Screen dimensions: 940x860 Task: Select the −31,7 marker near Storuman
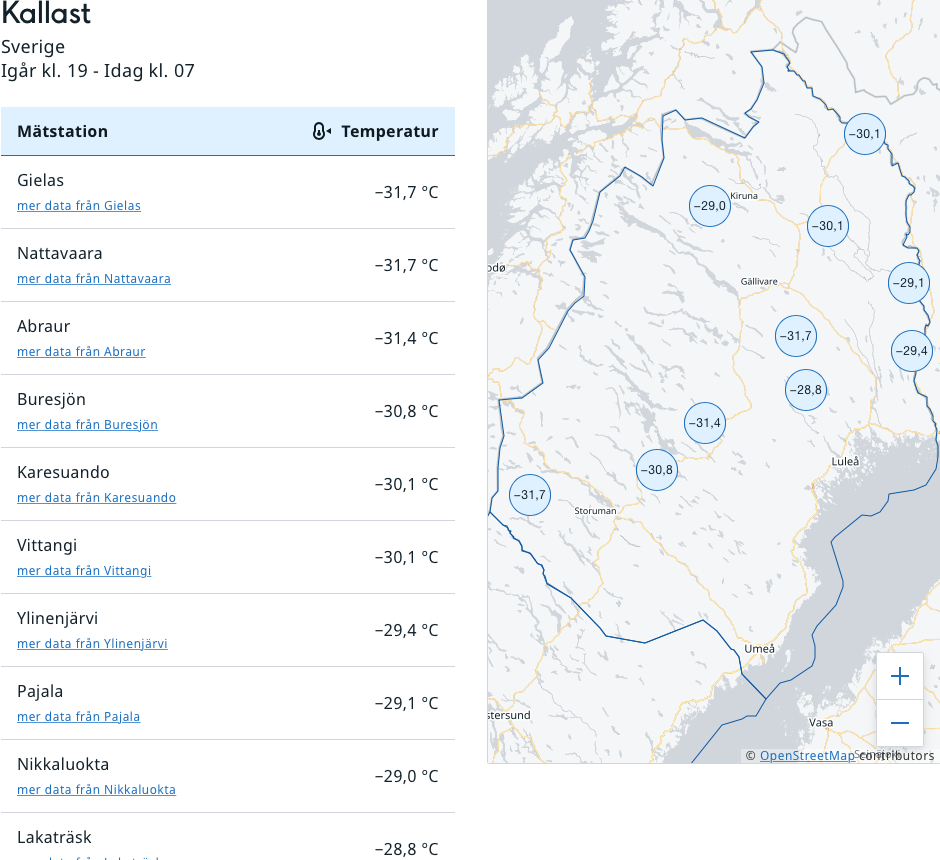click(x=530, y=495)
